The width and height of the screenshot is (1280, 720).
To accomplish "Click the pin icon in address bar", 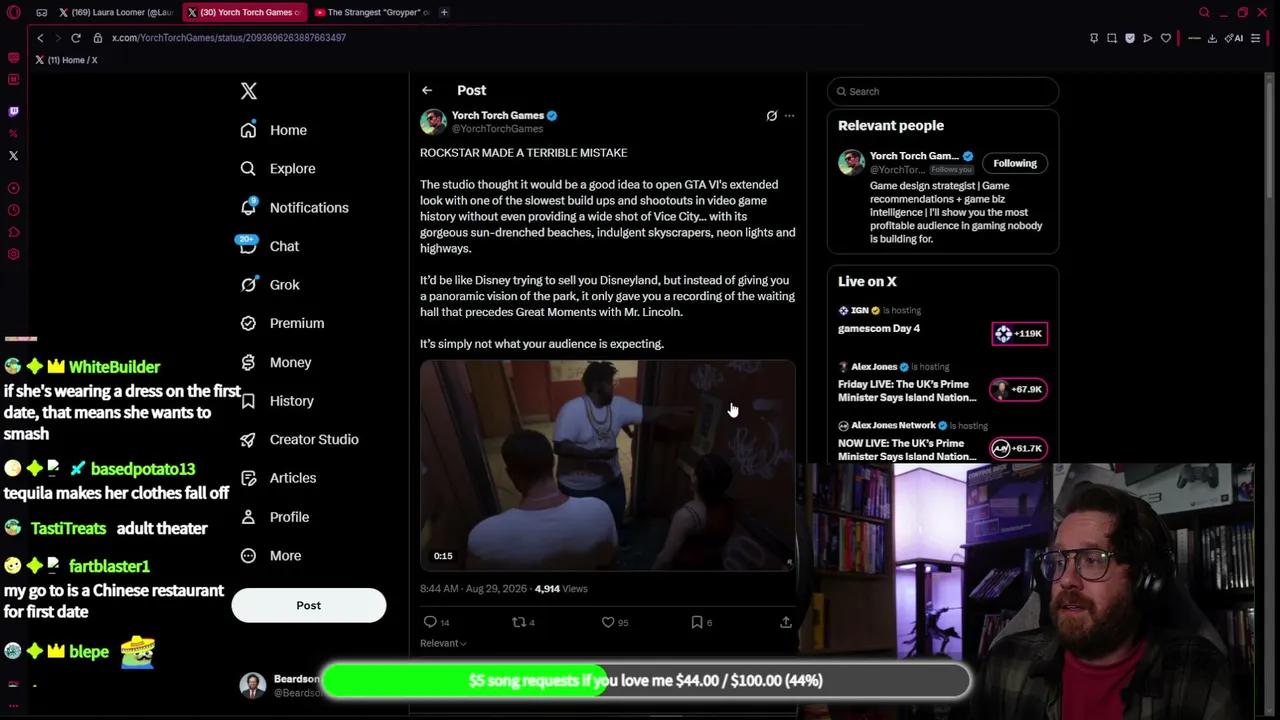I will 1094,38.
